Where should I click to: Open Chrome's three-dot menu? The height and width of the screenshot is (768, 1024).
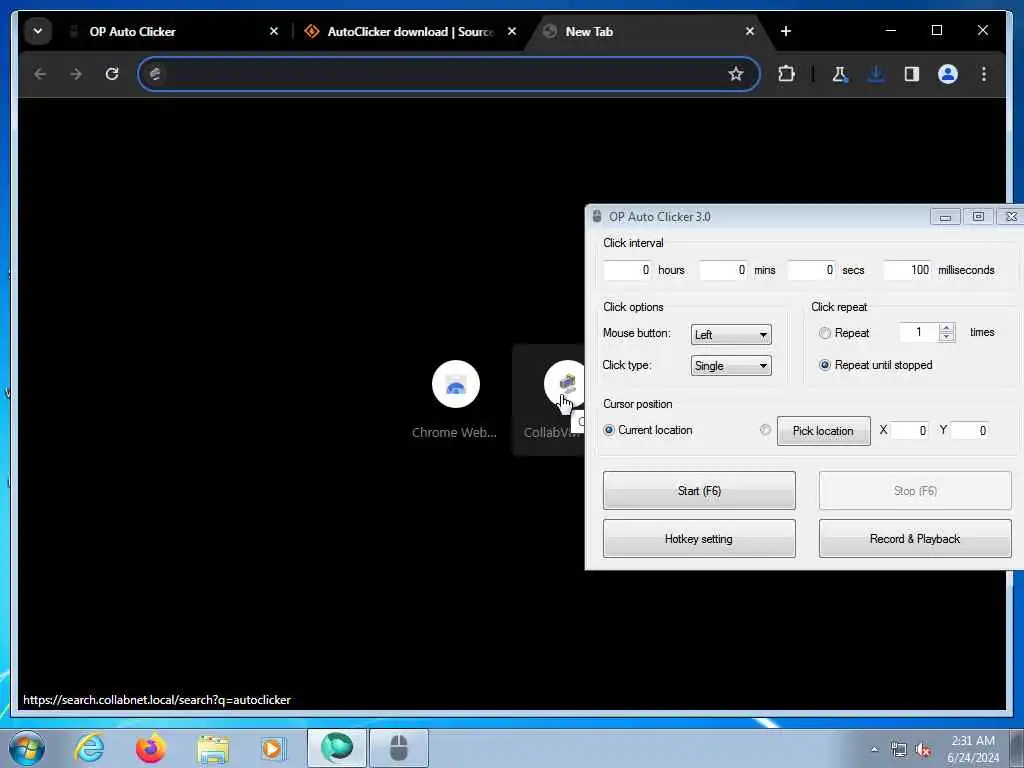(x=984, y=74)
